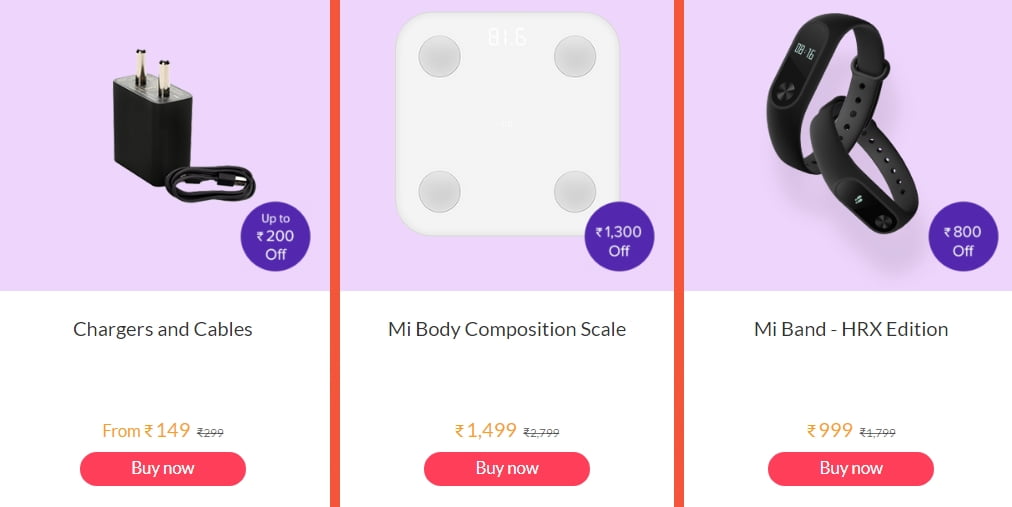Click the ₹1,499 sale price
This screenshot has width=1012, height=507.
coord(486,431)
